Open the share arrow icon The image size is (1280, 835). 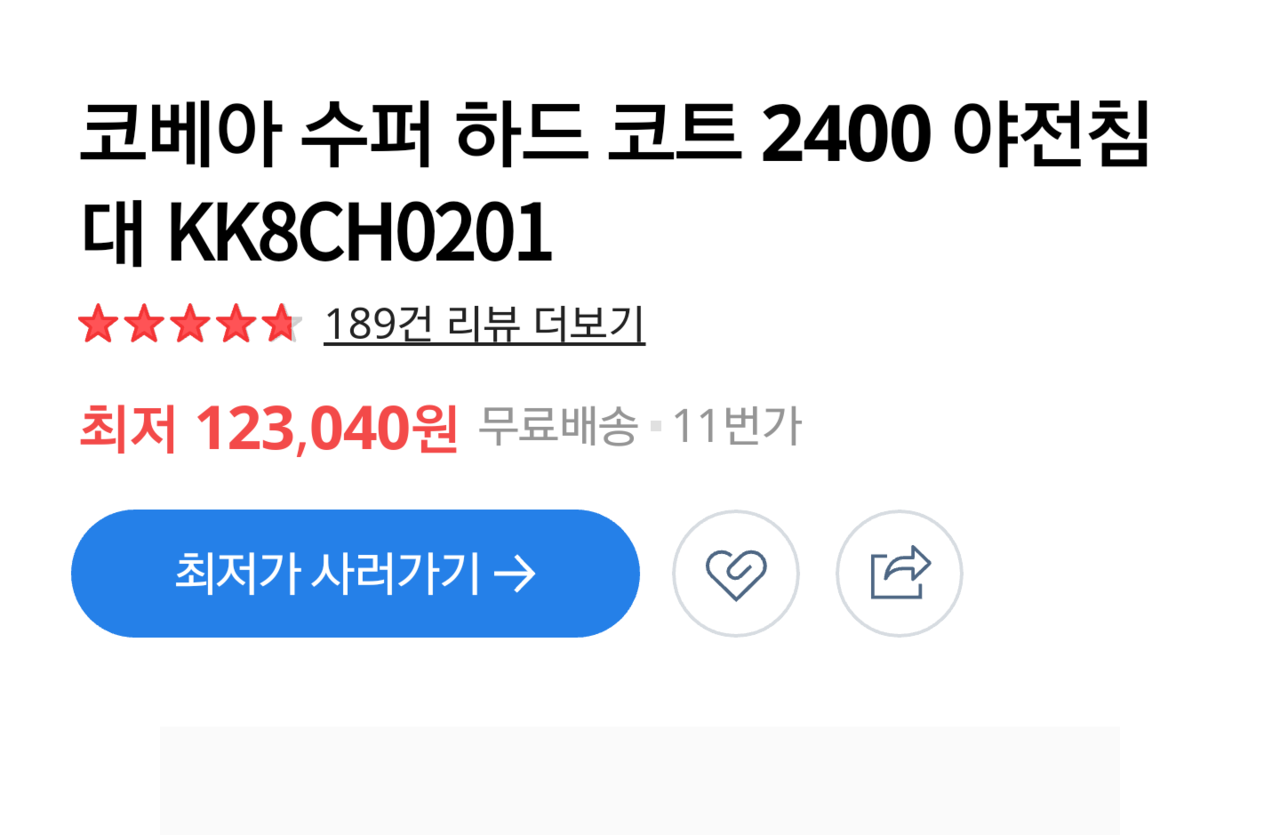[899, 573]
